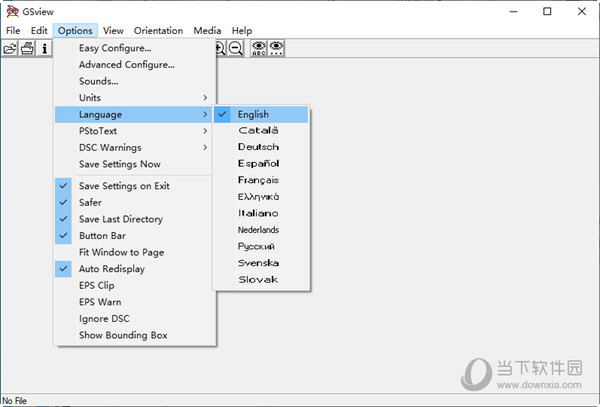Screen dimensions: 600x407
Task: Click the zoom out magnifier icon
Action: [236, 49]
